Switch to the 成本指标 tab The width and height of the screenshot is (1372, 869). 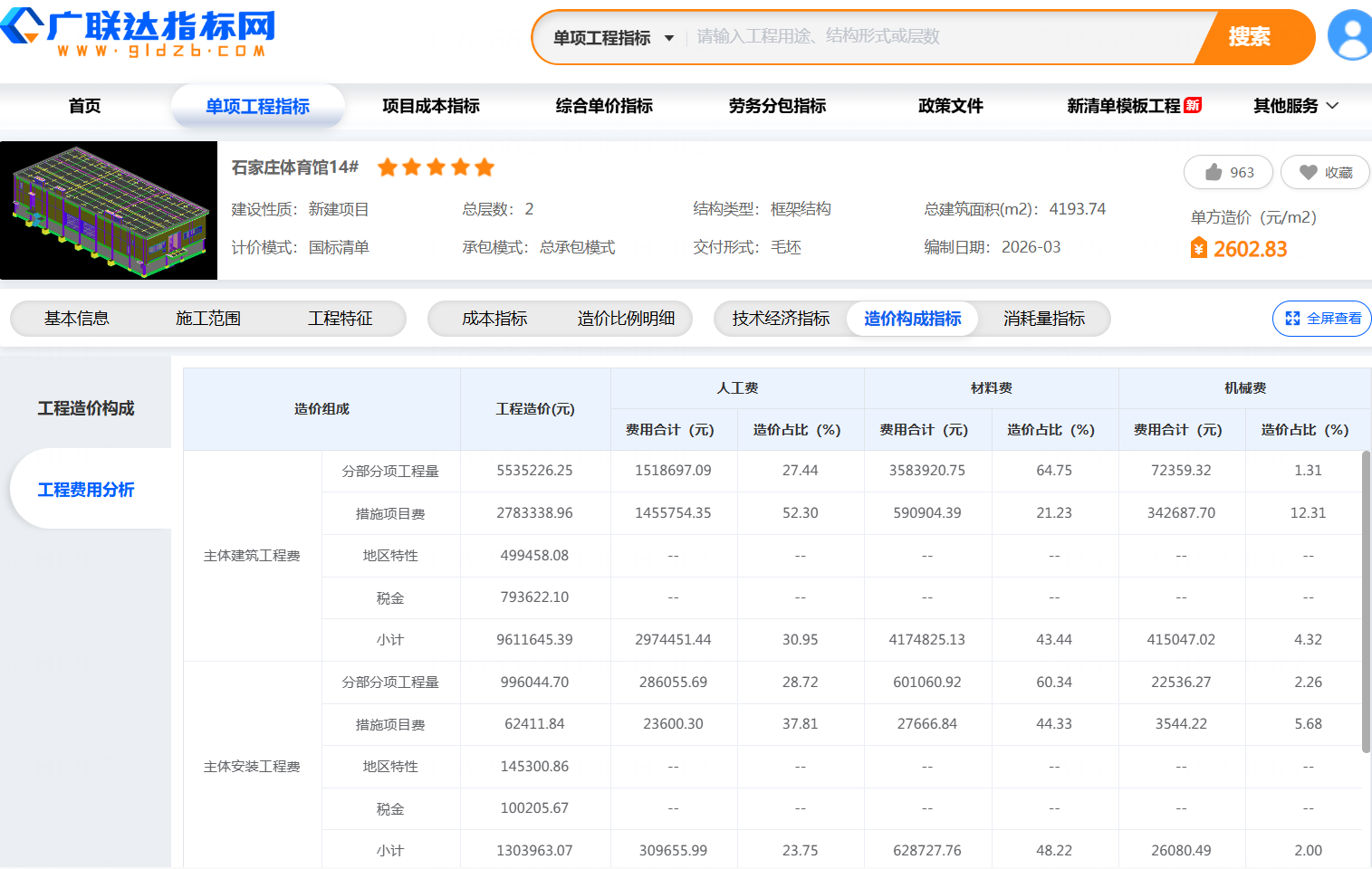pos(494,319)
